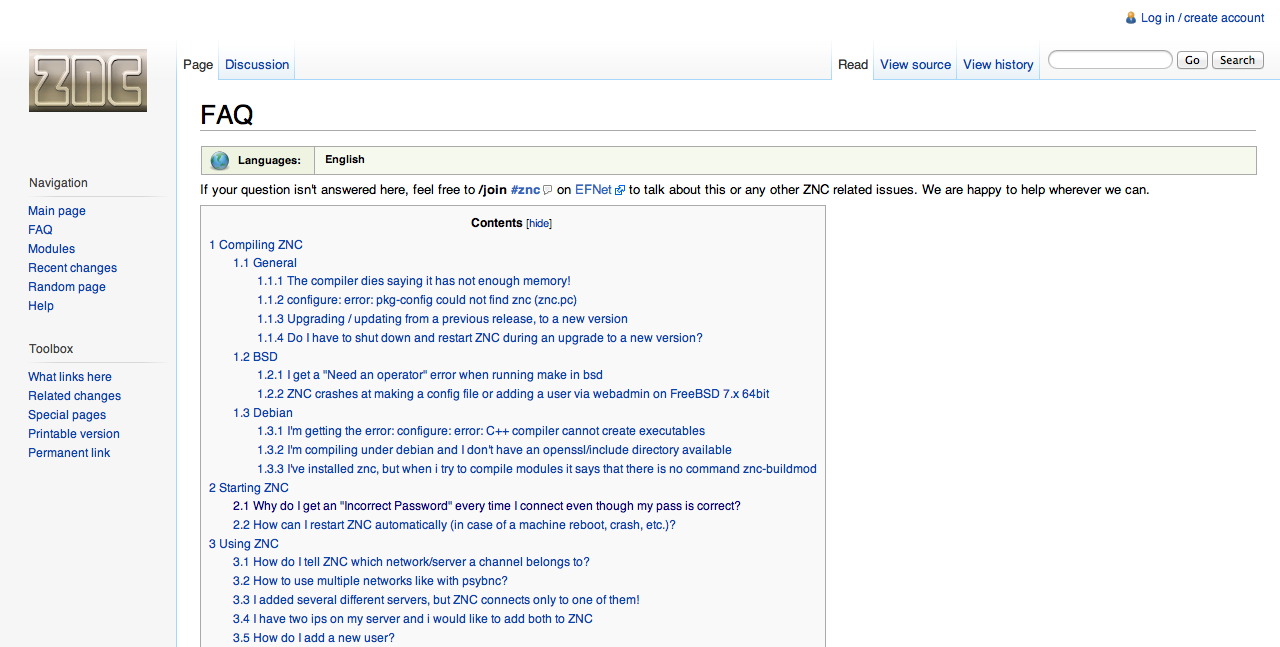Viewport: 1280px width, 647px height.
Task: Focus the wiki search input field
Action: 1110,60
